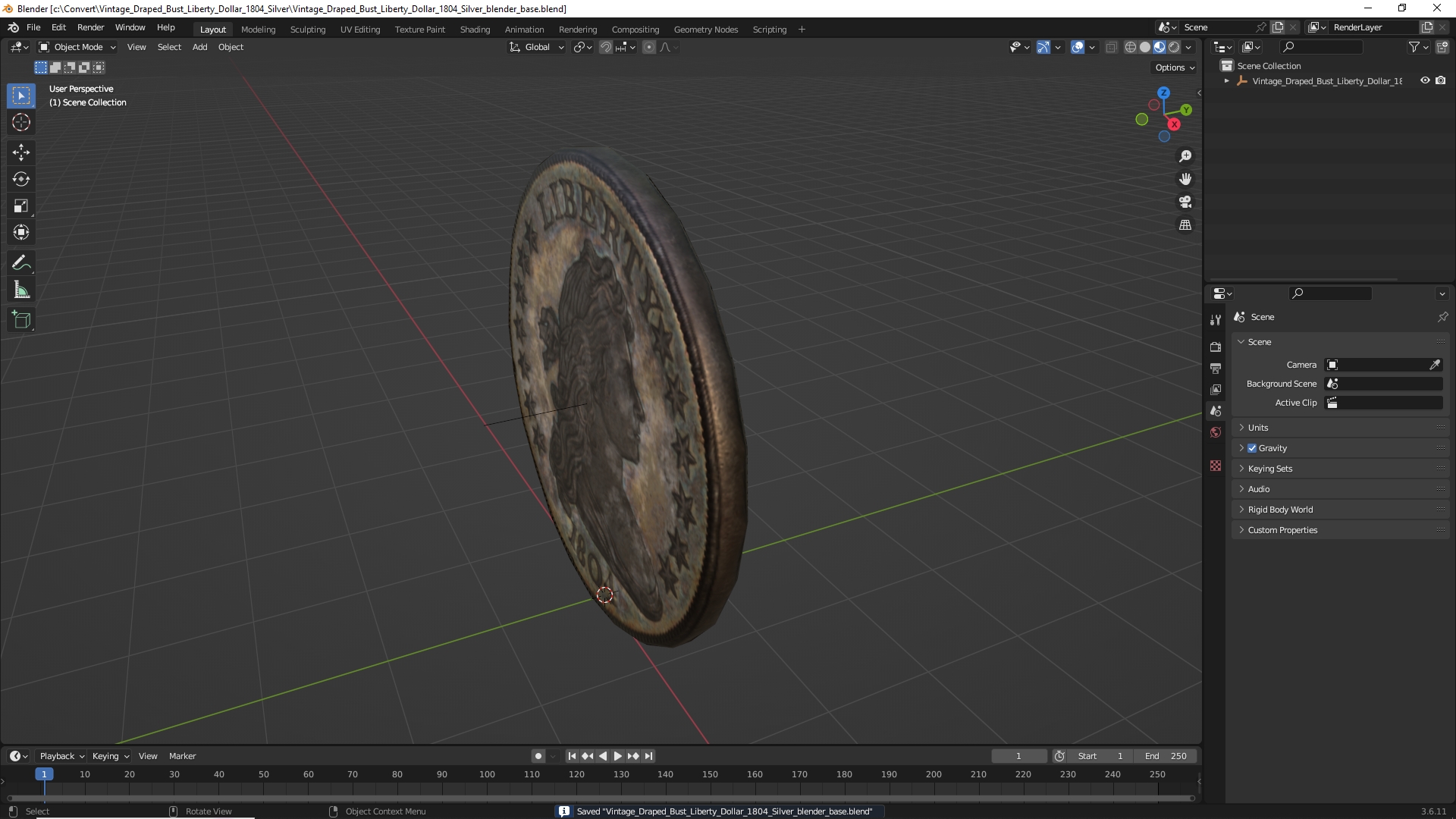Select the Move tool

click(x=21, y=152)
